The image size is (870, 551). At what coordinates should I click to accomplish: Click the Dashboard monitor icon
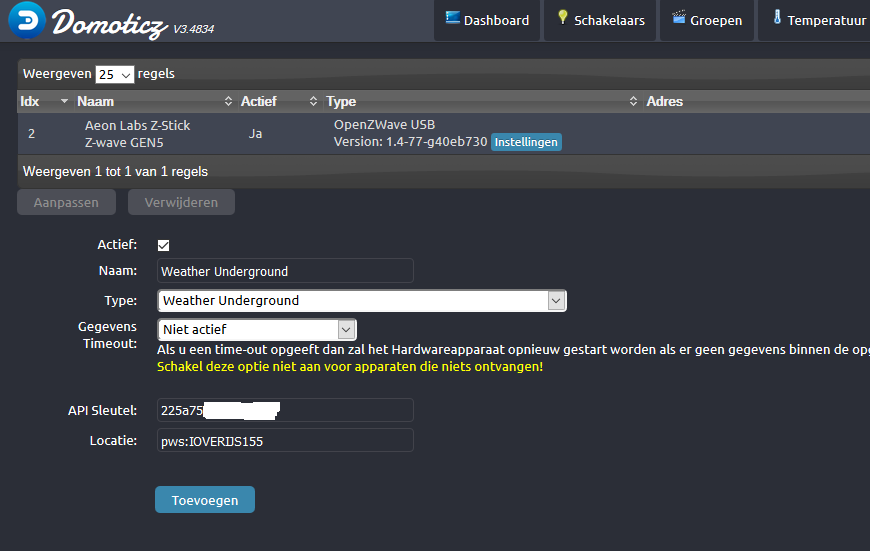(453, 18)
